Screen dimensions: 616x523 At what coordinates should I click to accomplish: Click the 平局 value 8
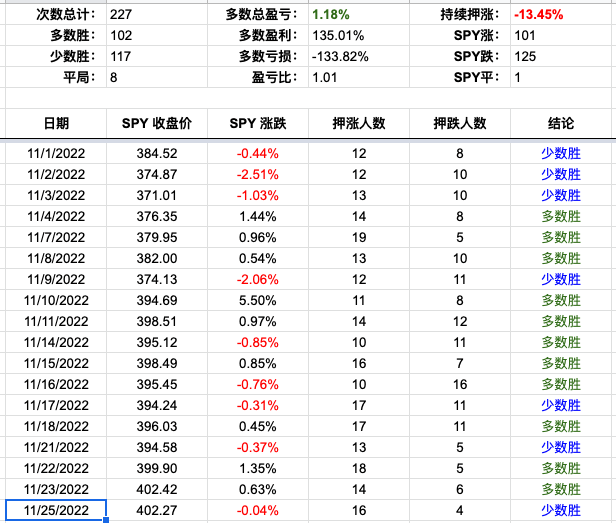(157, 77)
